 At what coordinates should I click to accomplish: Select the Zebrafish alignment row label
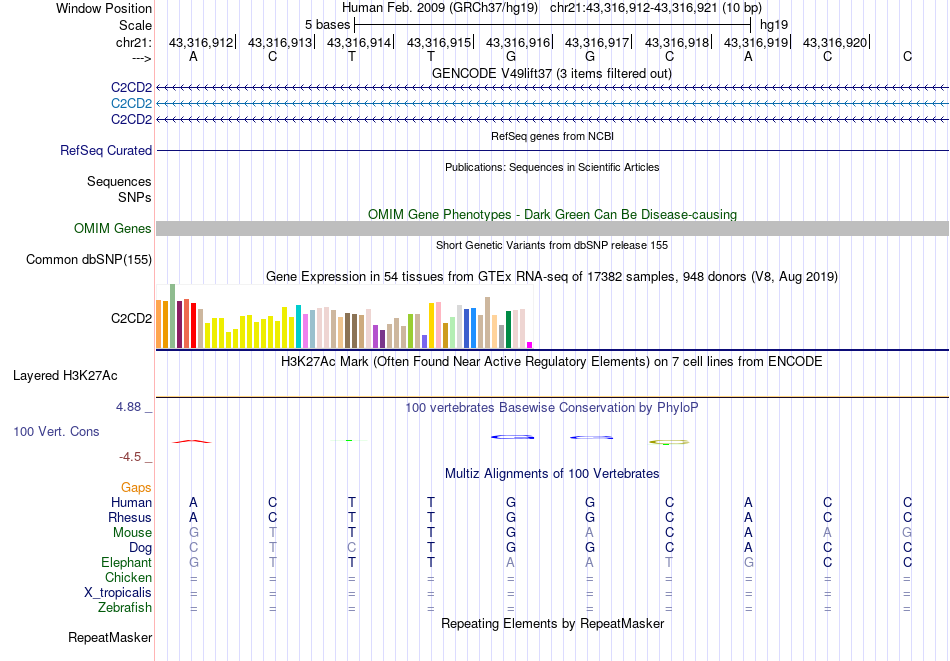pyautogui.click(x=125, y=607)
